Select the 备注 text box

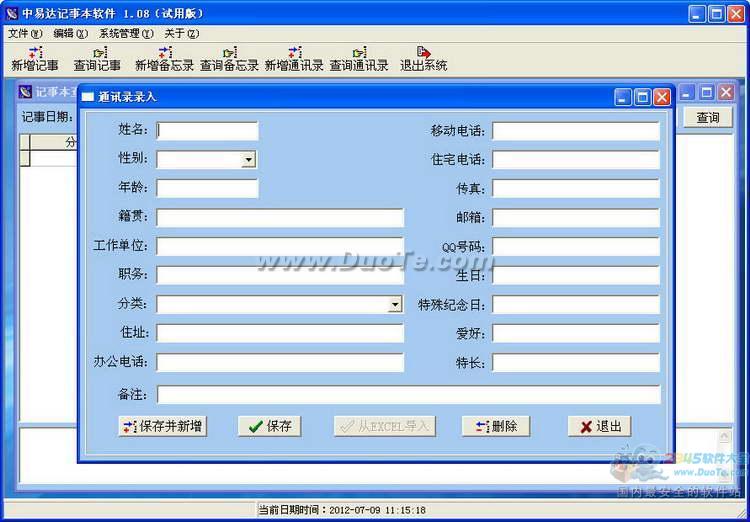(x=408, y=394)
